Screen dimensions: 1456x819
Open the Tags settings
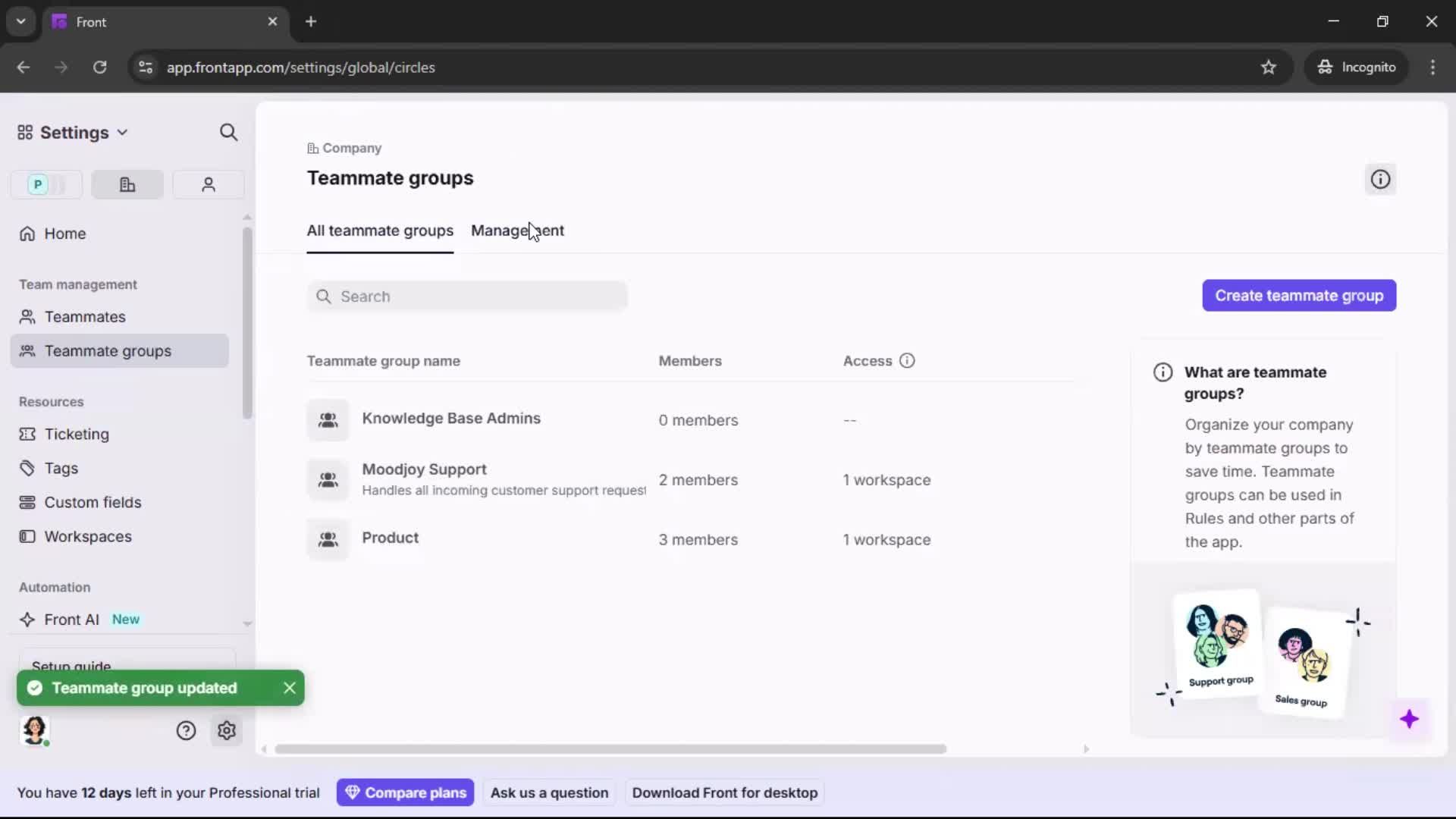tap(60, 468)
